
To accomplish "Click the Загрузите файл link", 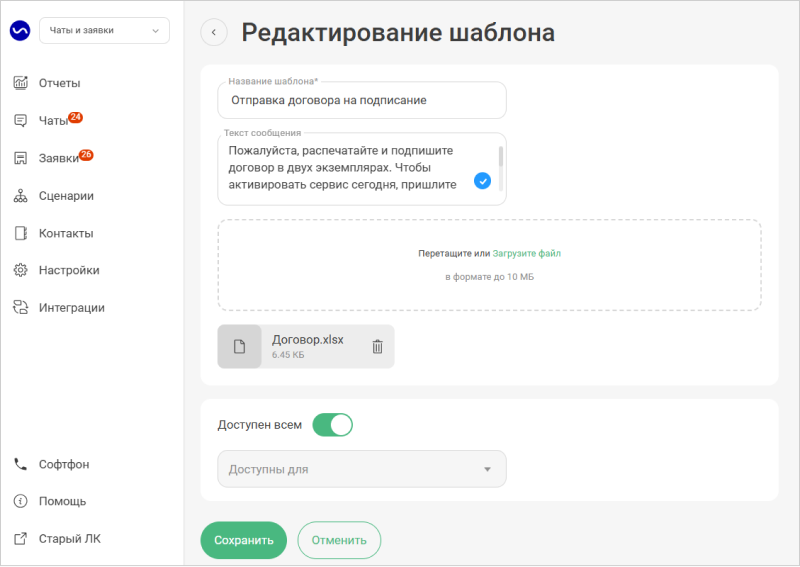I will coord(526,253).
